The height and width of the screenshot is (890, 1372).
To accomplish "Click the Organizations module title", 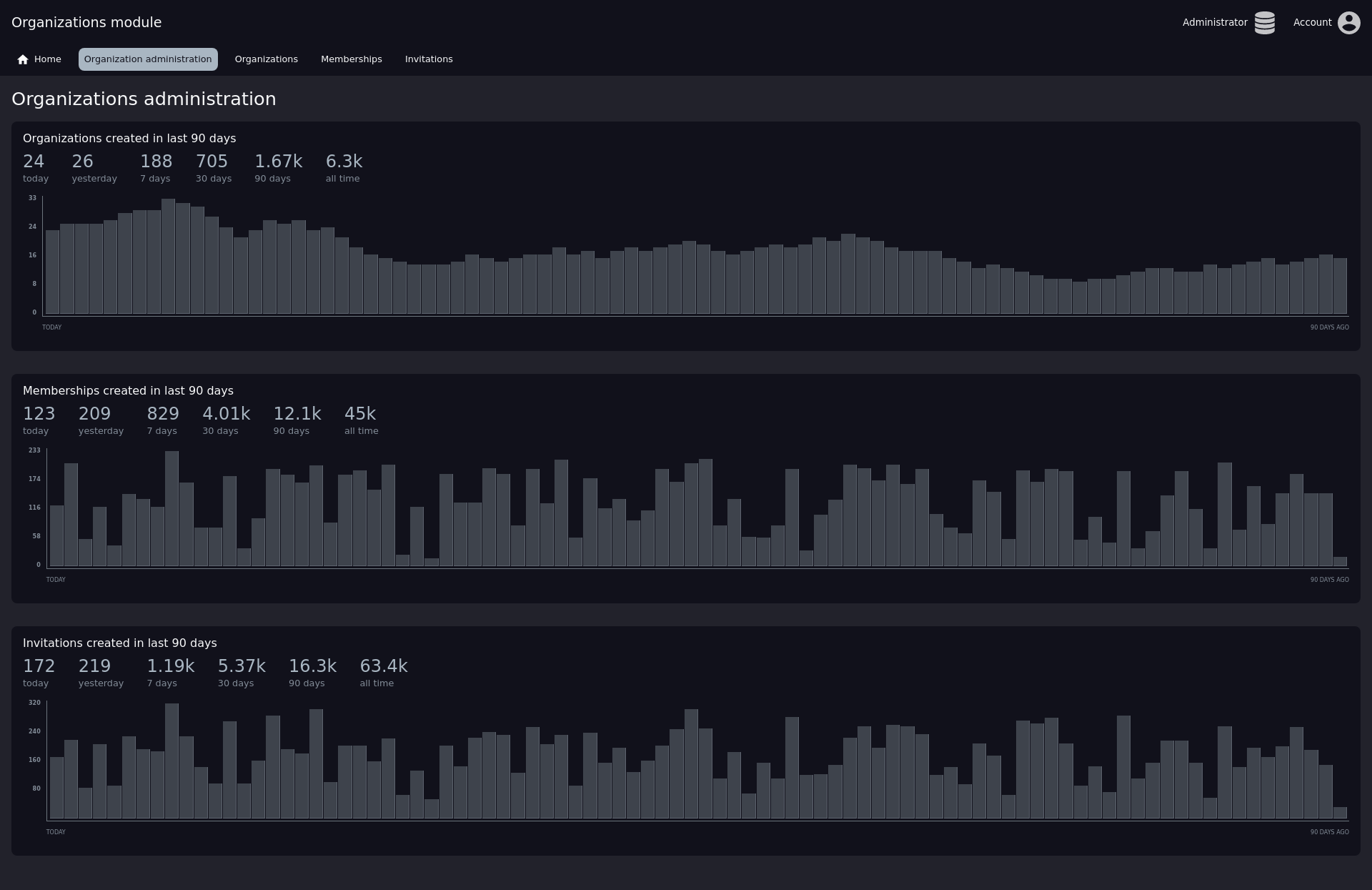I will [86, 23].
